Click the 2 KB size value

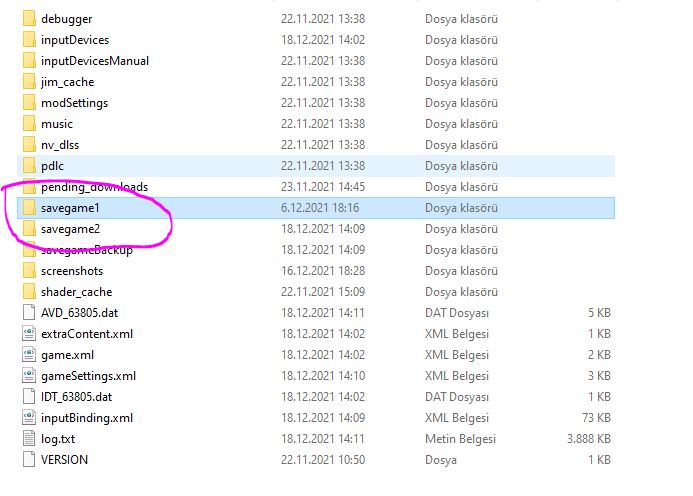point(599,355)
